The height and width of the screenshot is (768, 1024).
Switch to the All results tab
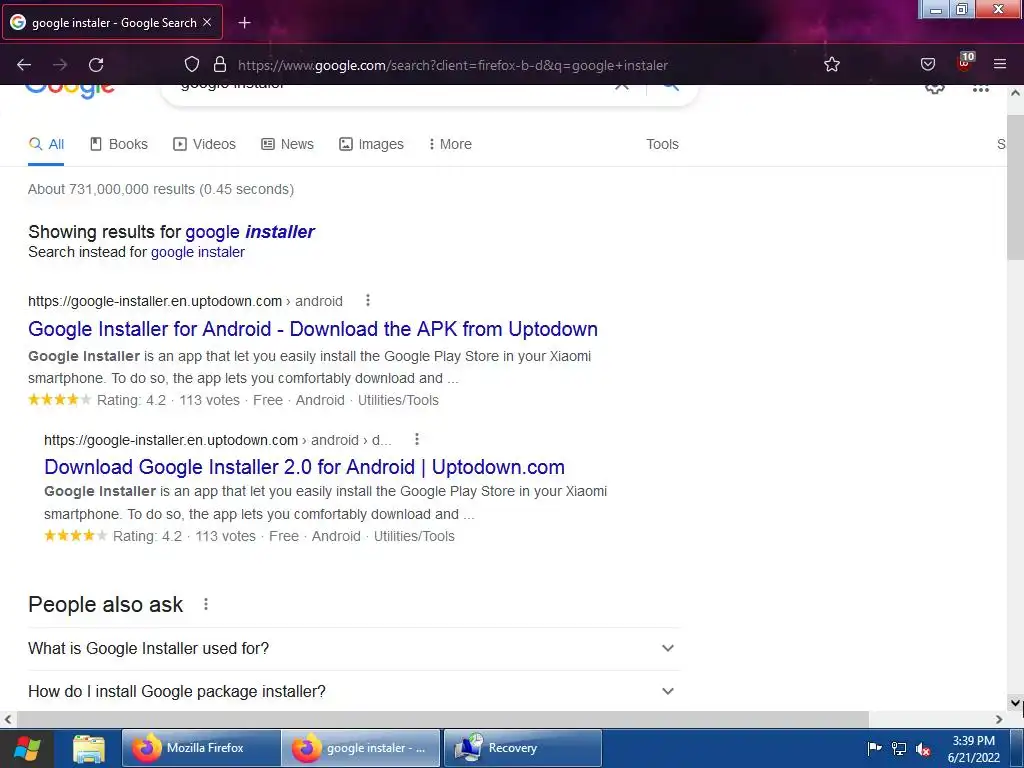coord(46,144)
